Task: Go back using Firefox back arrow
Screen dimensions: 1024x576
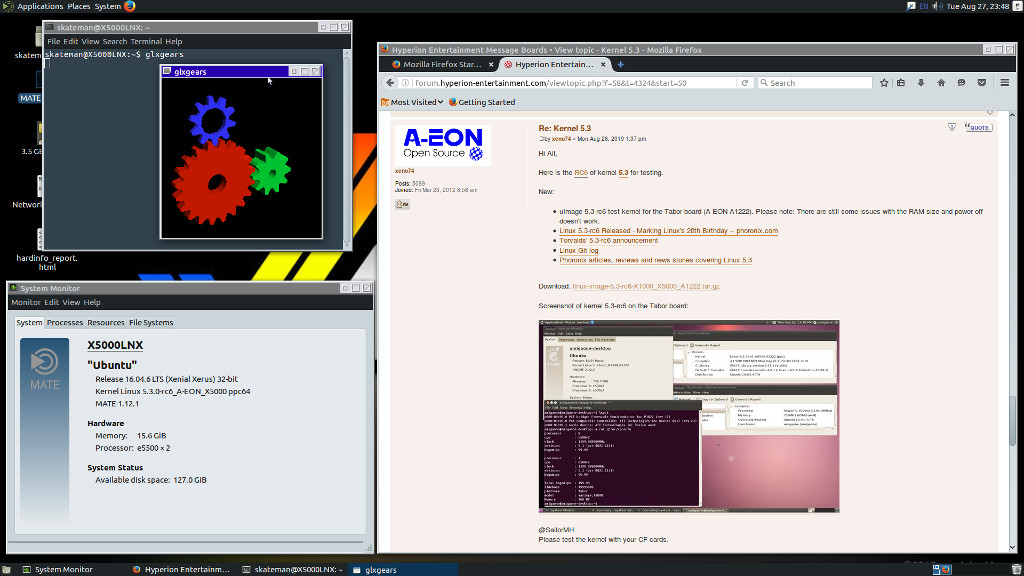Action: (x=390, y=83)
